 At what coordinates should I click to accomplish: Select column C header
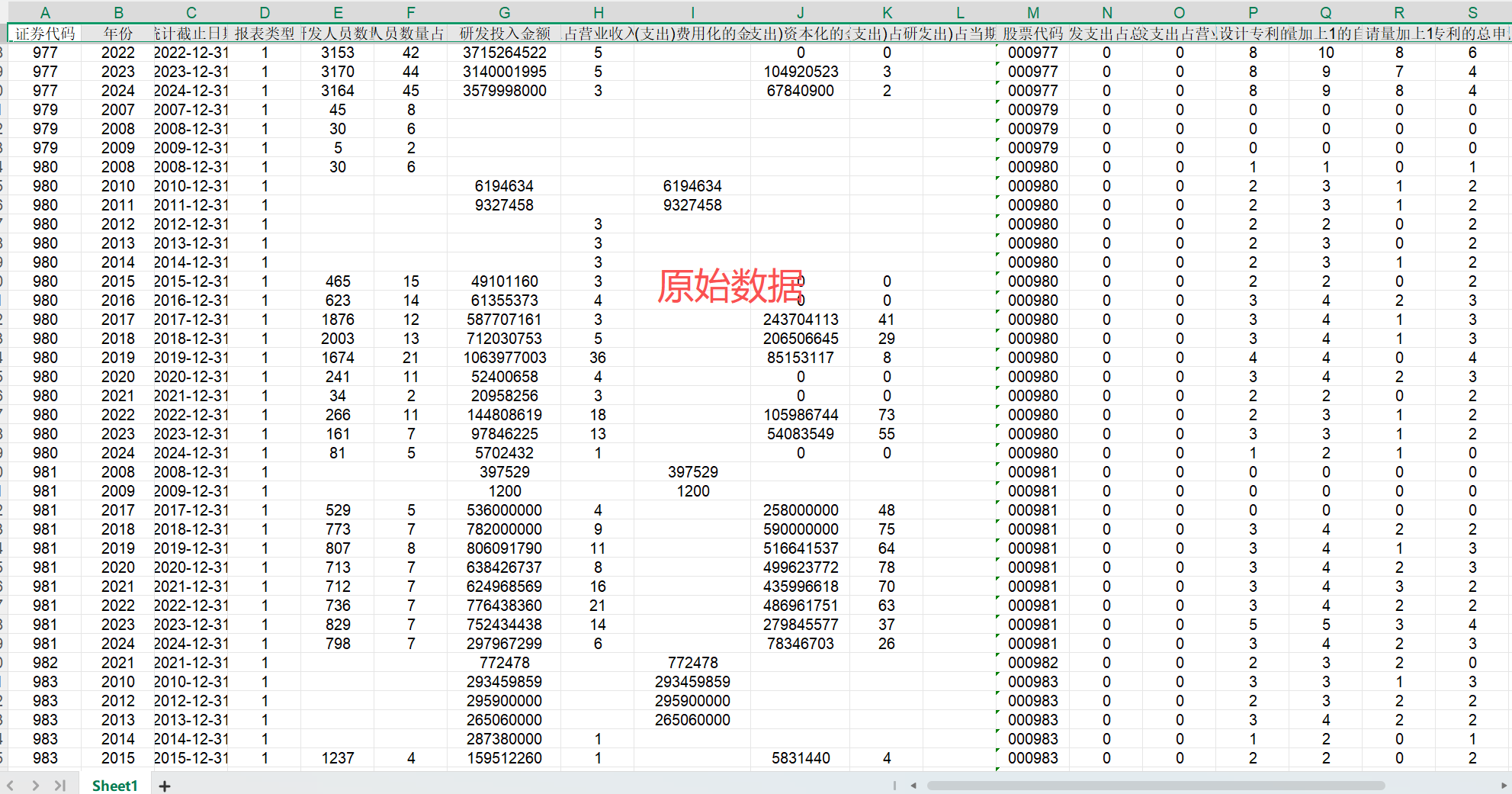pyautogui.click(x=191, y=12)
